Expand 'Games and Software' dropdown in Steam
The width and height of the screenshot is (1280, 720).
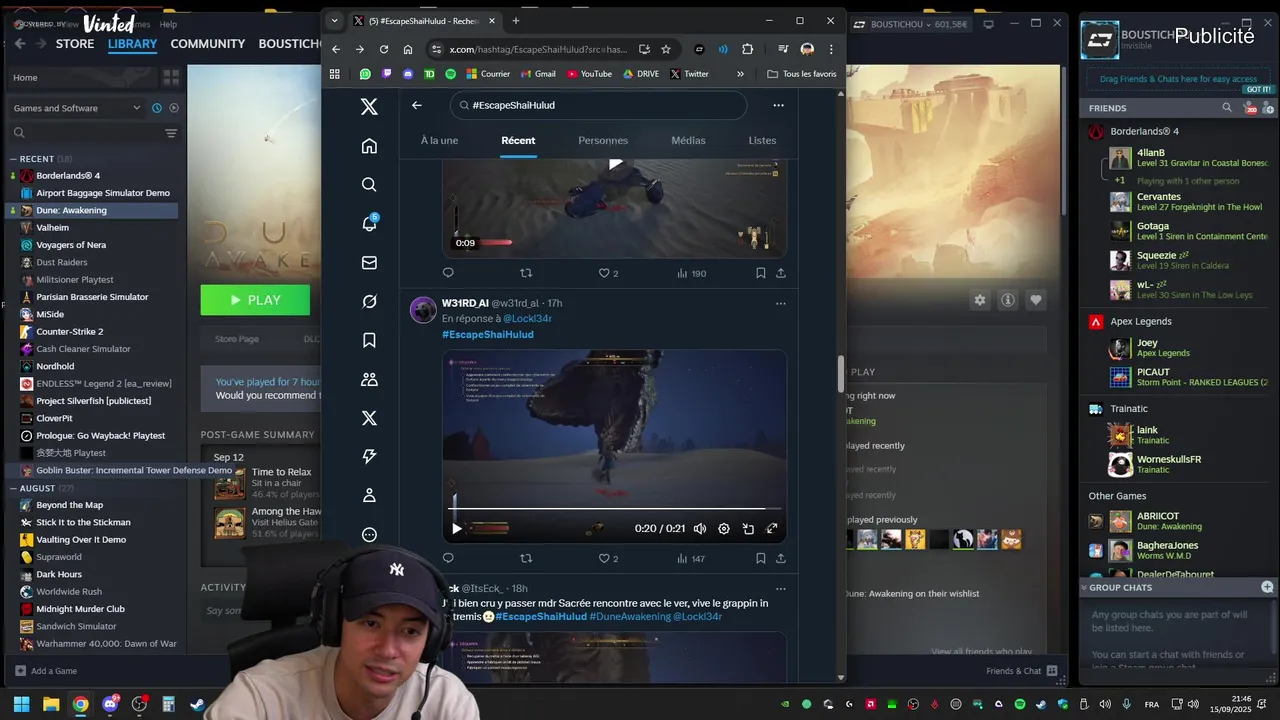(76, 108)
